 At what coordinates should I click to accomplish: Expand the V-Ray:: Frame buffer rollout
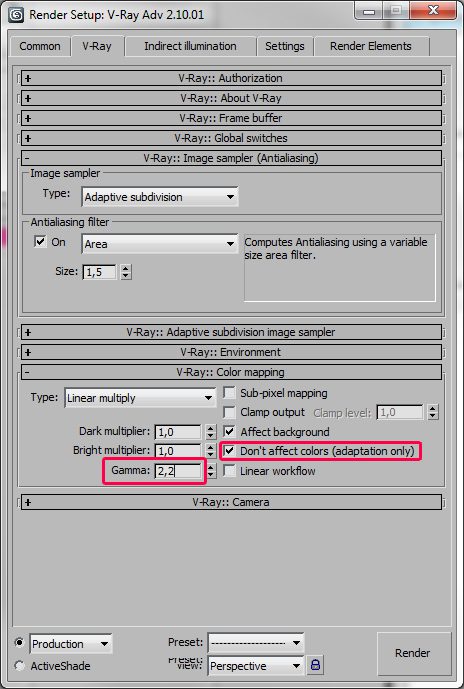[x=232, y=118]
